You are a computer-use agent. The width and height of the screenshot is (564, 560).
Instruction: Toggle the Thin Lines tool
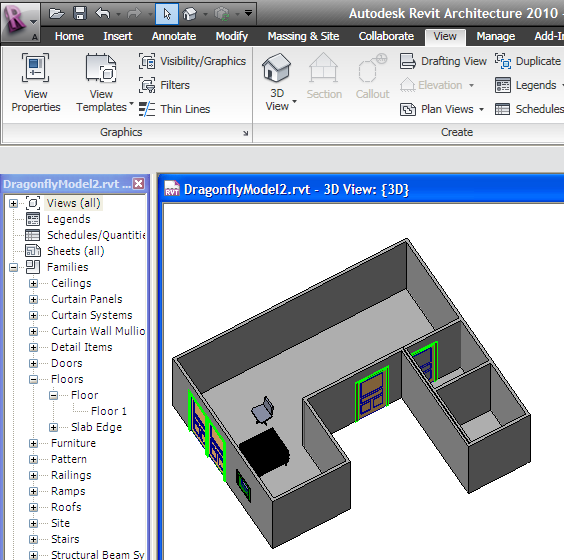click(x=175, y=109)
